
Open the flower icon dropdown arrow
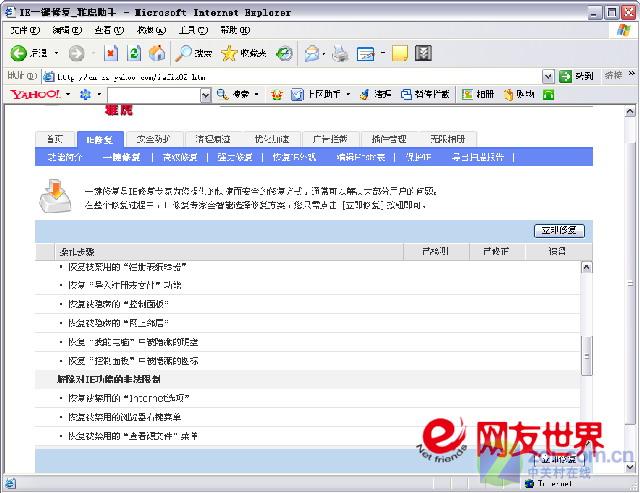99,95
